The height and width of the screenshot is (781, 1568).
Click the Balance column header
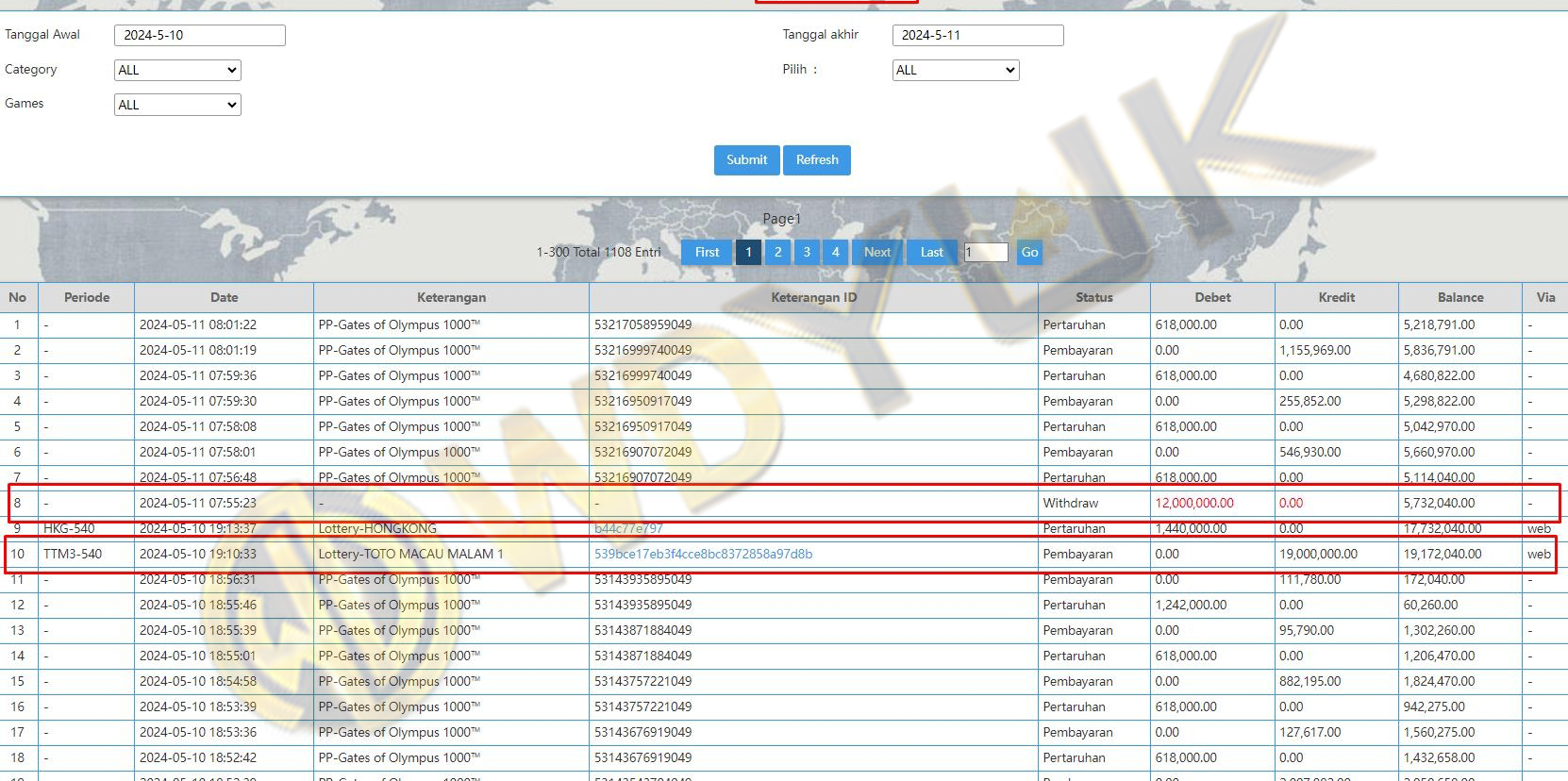coord(1460,297)
